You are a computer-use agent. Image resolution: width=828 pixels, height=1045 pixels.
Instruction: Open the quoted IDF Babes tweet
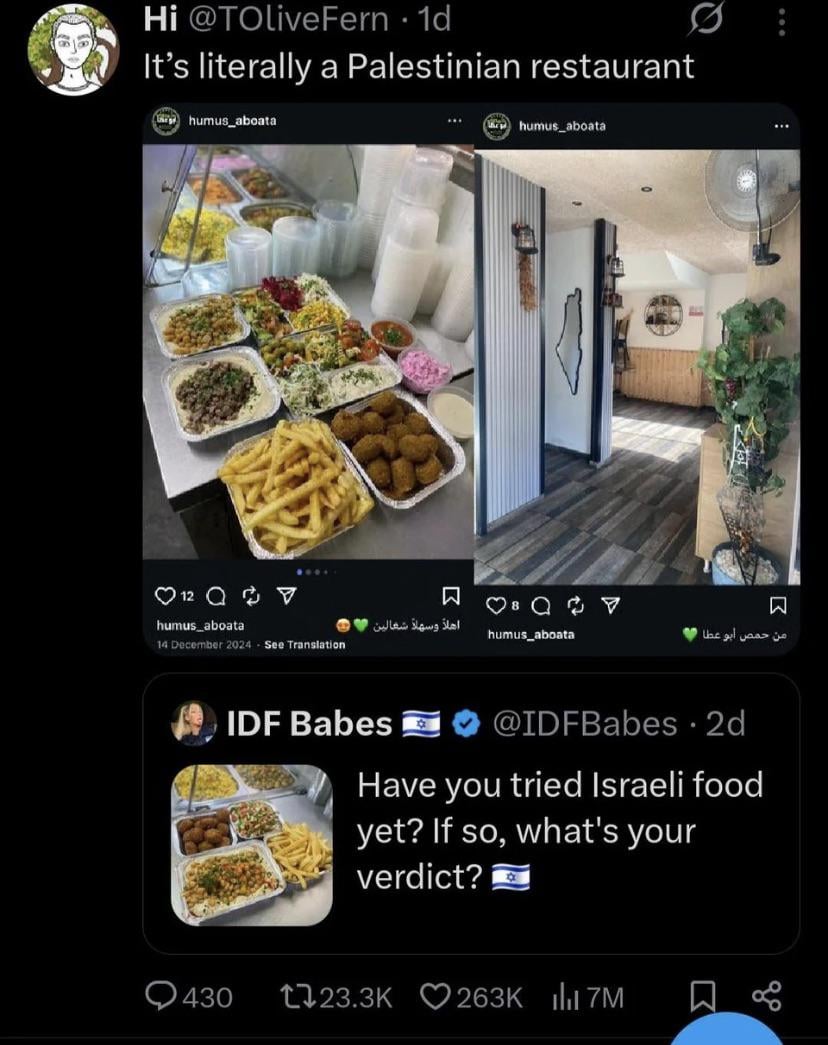(471, 814)
